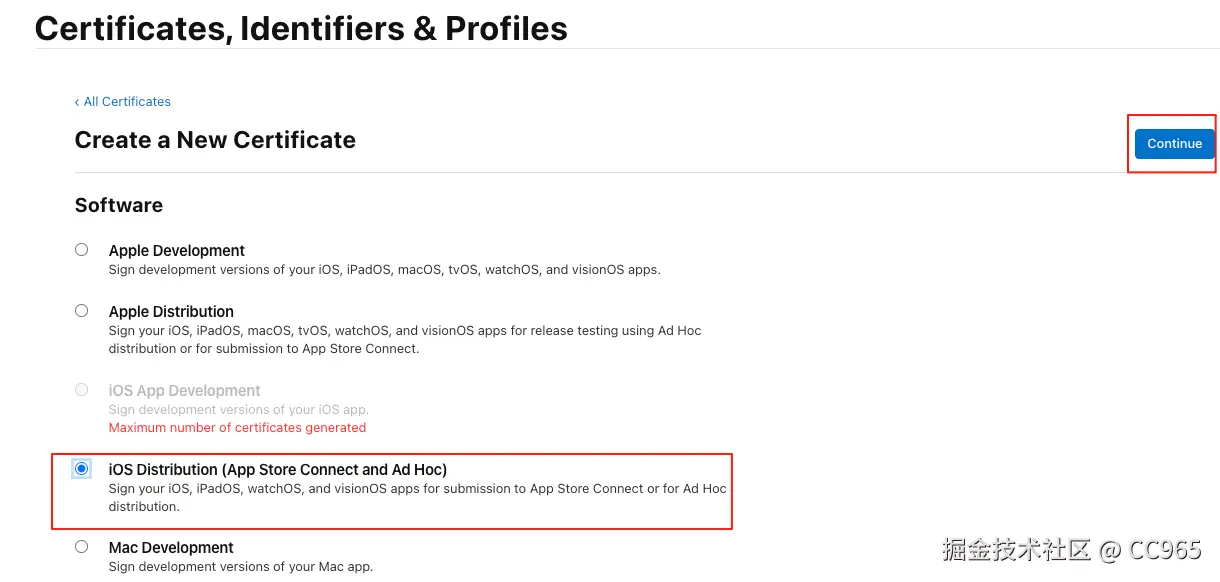Click the Create a New Certificate heading
The width and height of the screenshot is (1220, 582).
(x=215, y=140)
